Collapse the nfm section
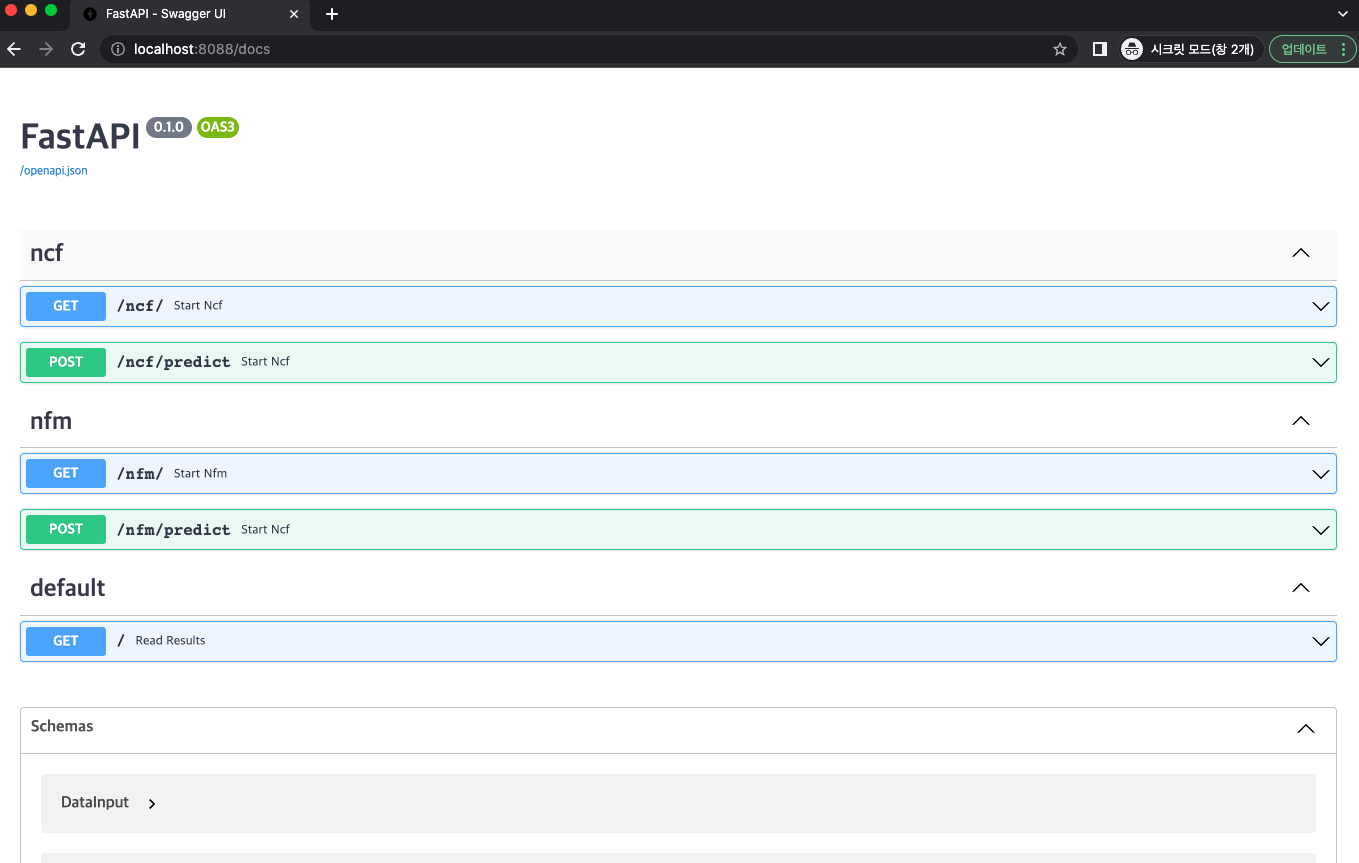This screenshot has height=863, width=1359. 1300,421
